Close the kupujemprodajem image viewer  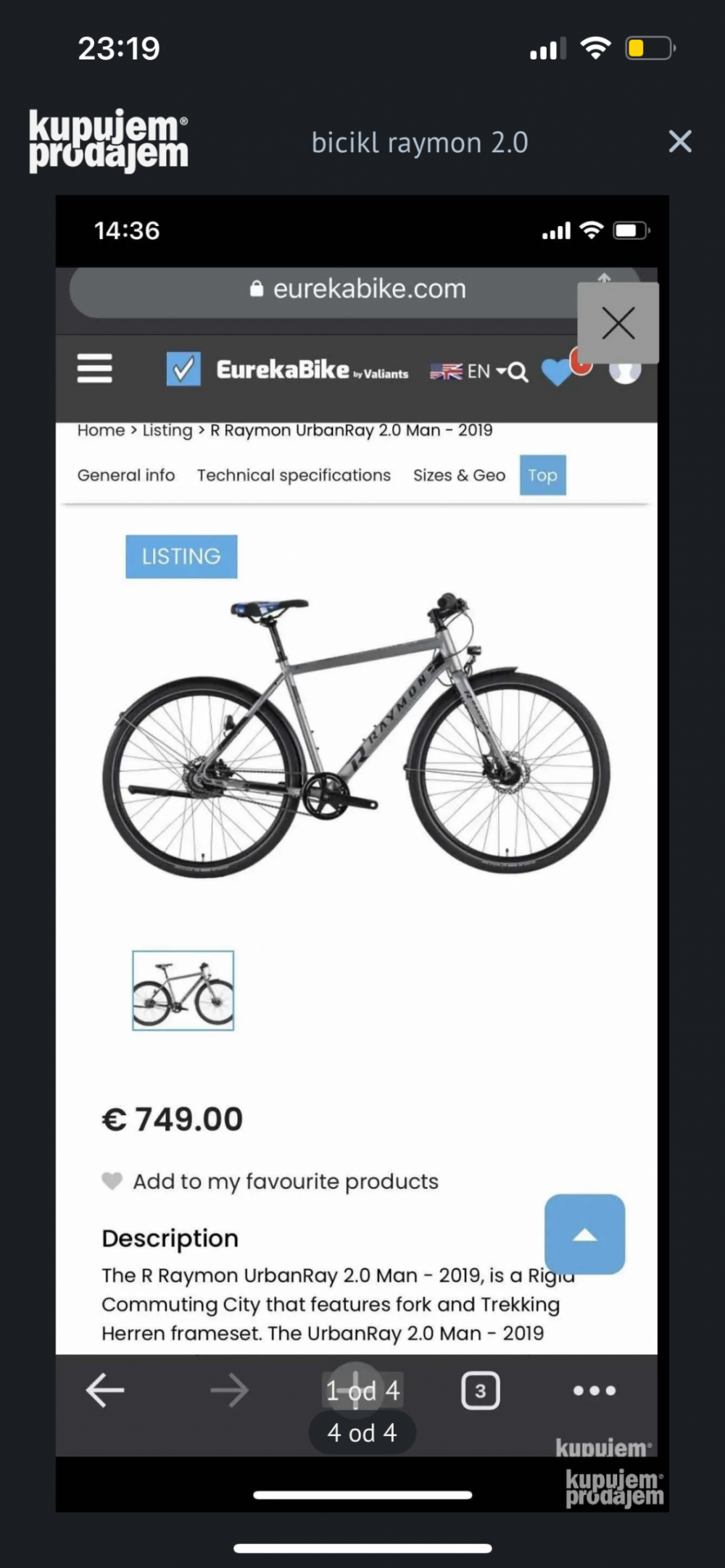coord(680,141)
